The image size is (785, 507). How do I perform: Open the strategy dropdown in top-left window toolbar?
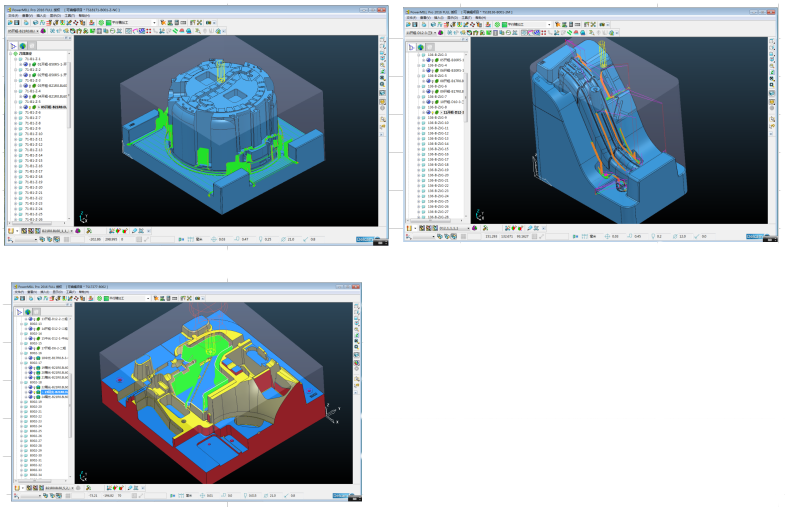(153, 22)
